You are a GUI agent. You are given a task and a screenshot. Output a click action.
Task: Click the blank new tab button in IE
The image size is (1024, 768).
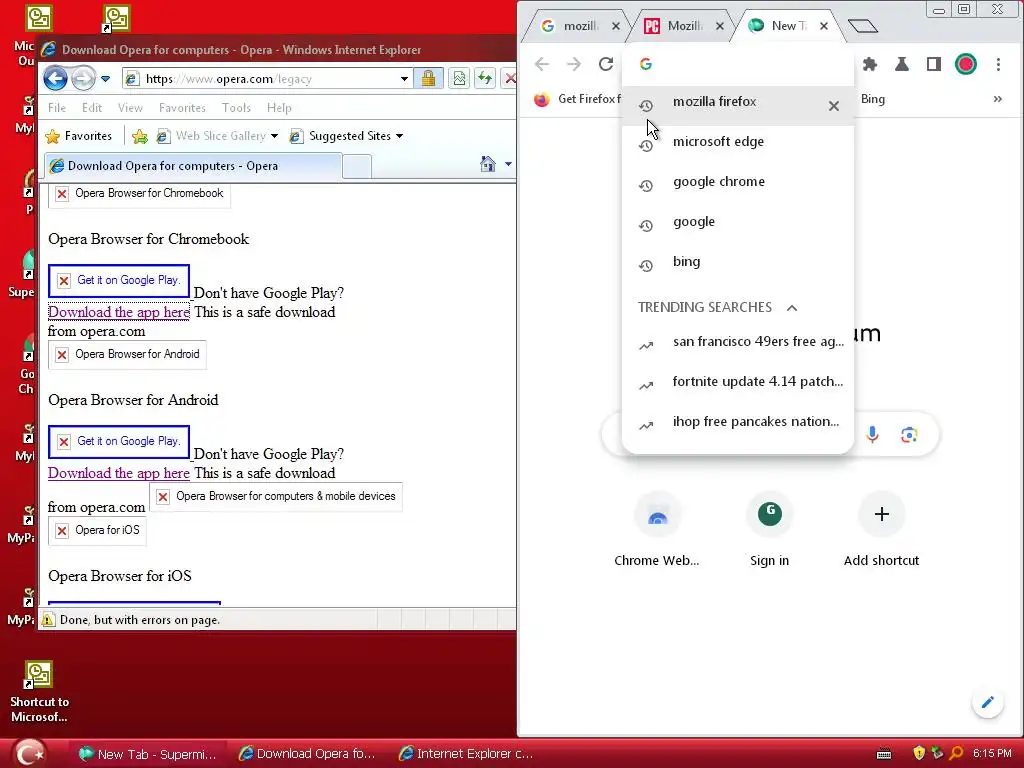357,167
